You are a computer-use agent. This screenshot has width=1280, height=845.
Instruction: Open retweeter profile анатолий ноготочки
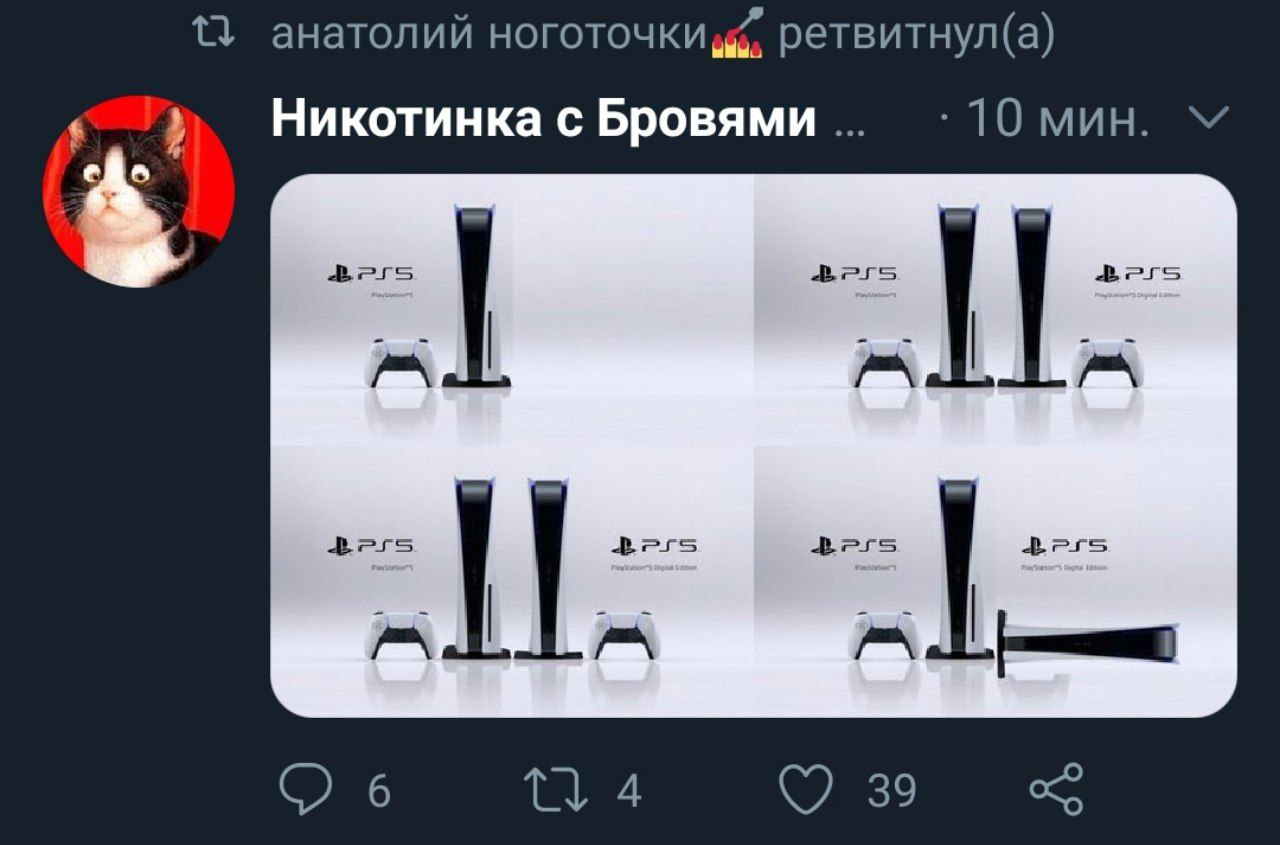(490, 35)
